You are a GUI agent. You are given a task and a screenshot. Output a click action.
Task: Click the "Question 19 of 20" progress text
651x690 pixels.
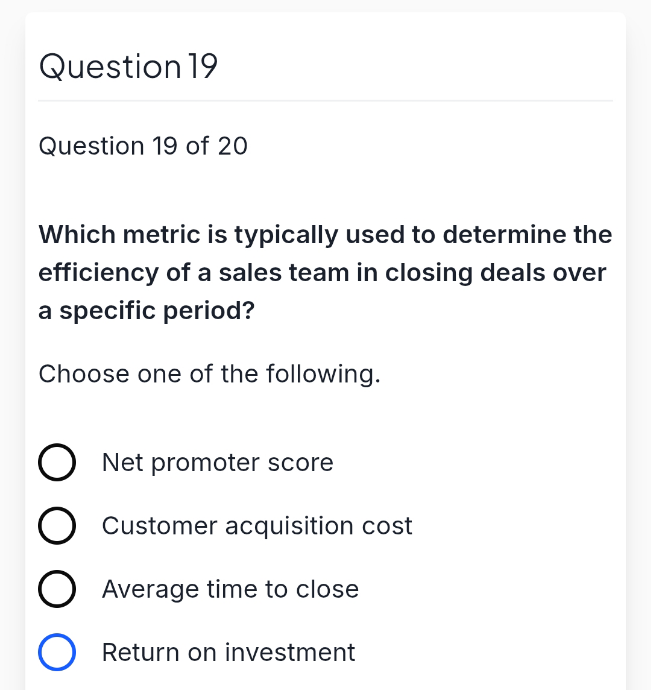coord(143,146)
